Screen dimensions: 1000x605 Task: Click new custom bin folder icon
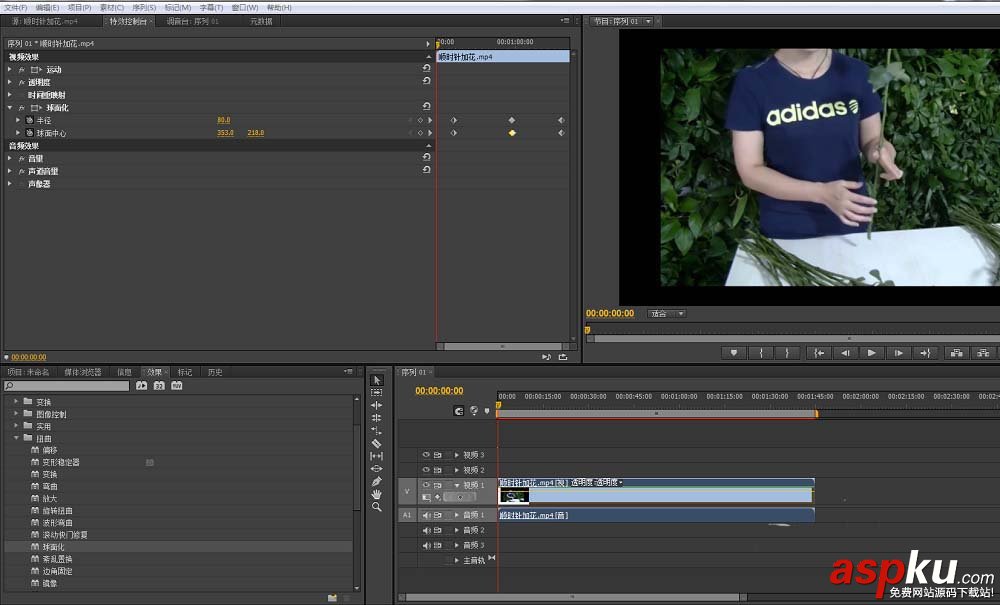(x=332, y=598)
